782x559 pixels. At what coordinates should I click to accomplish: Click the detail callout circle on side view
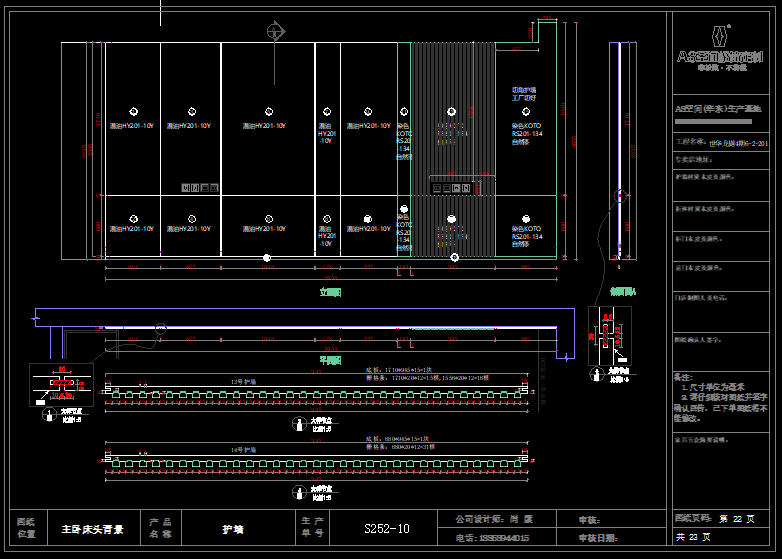[x=620, y=196]
